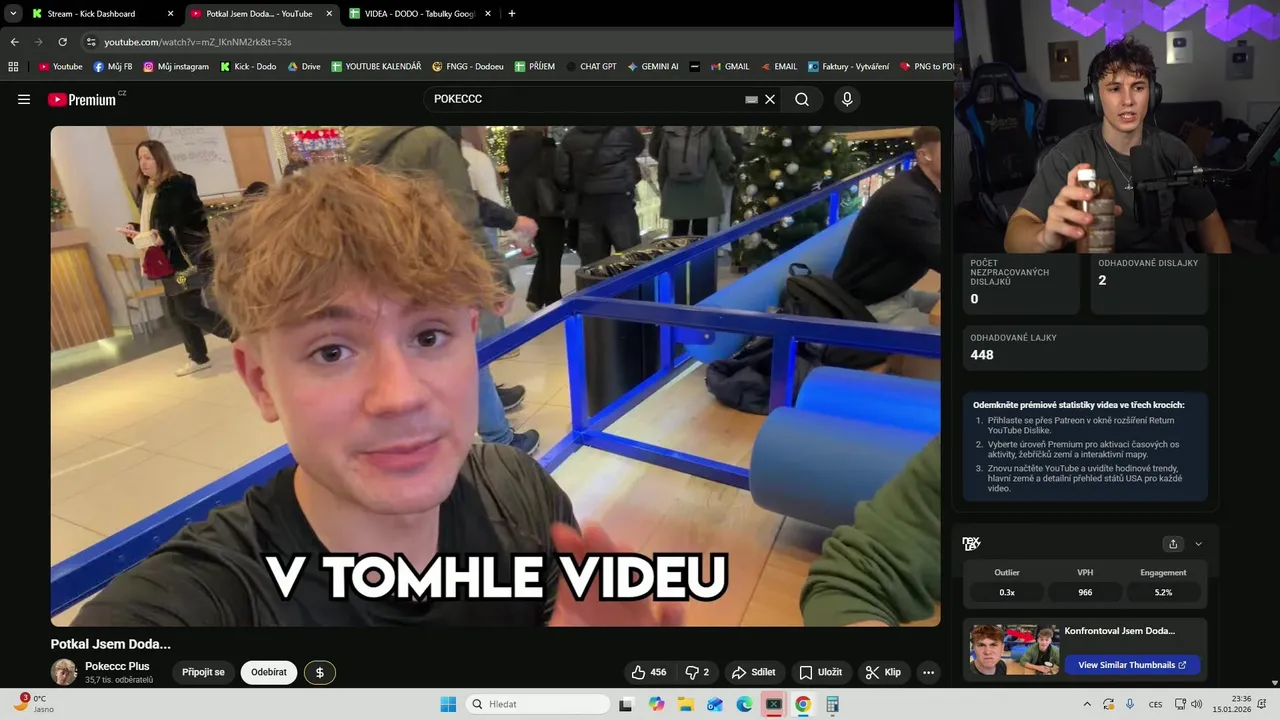1280x720 pixels.
Task: Open Můj instagram bookmark
Action: click(x=176, y=66)
